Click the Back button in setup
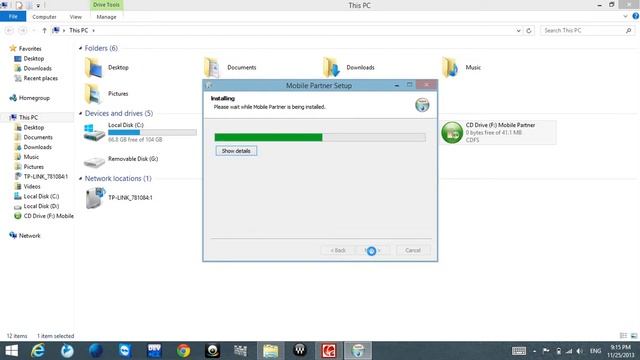The height and width of the screenshot is (360, 640). coord(338,250)
